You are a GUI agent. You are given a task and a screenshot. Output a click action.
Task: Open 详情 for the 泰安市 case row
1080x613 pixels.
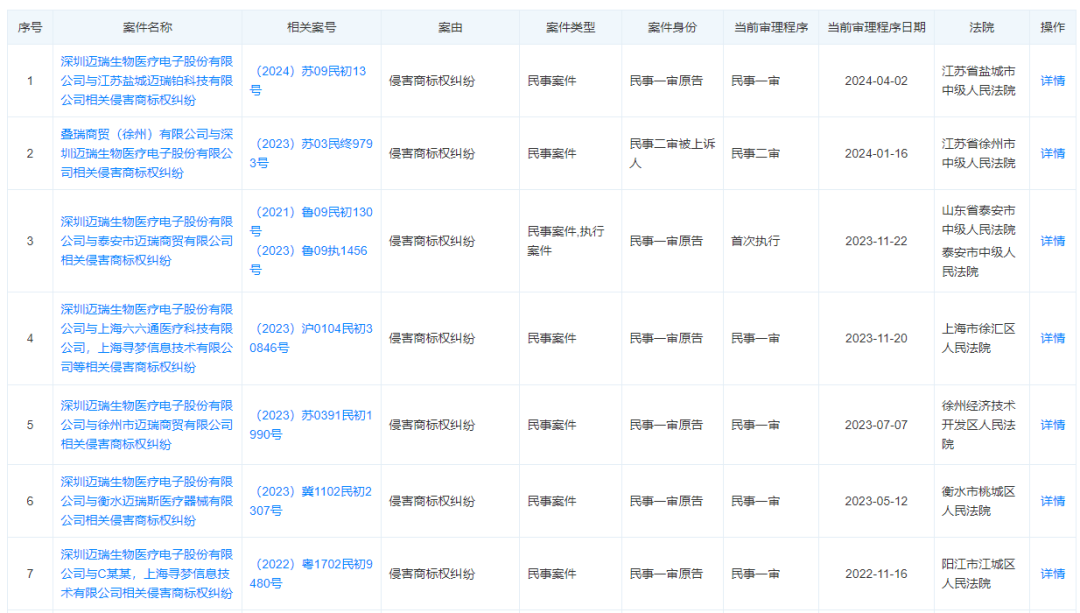point(1052,241)
